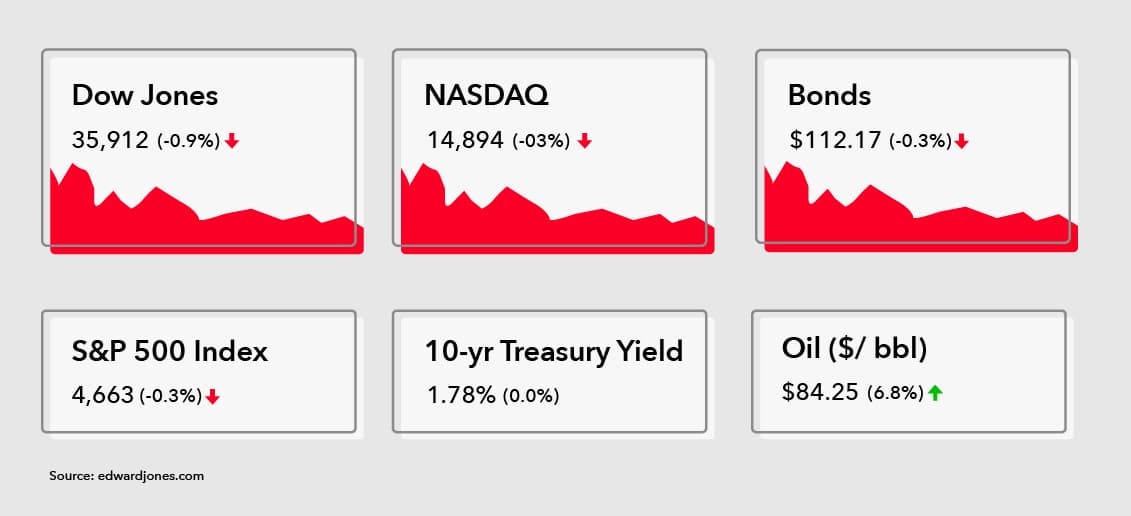This screenshot has width=1131, height=516.
Task: Select the Bonds card title
Action: (x=829, y=95)
